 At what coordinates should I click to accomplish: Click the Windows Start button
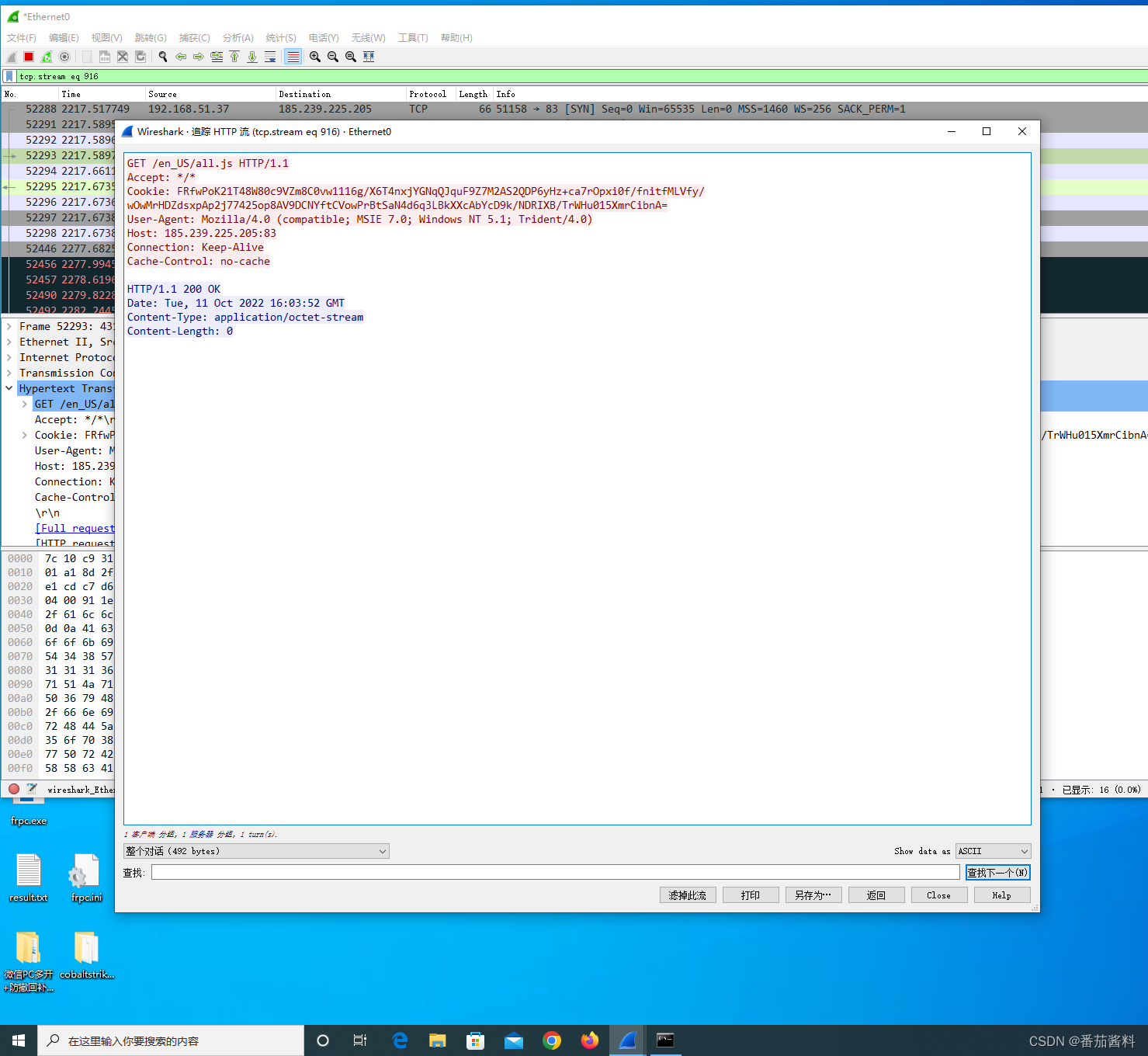pos(19,1040)
